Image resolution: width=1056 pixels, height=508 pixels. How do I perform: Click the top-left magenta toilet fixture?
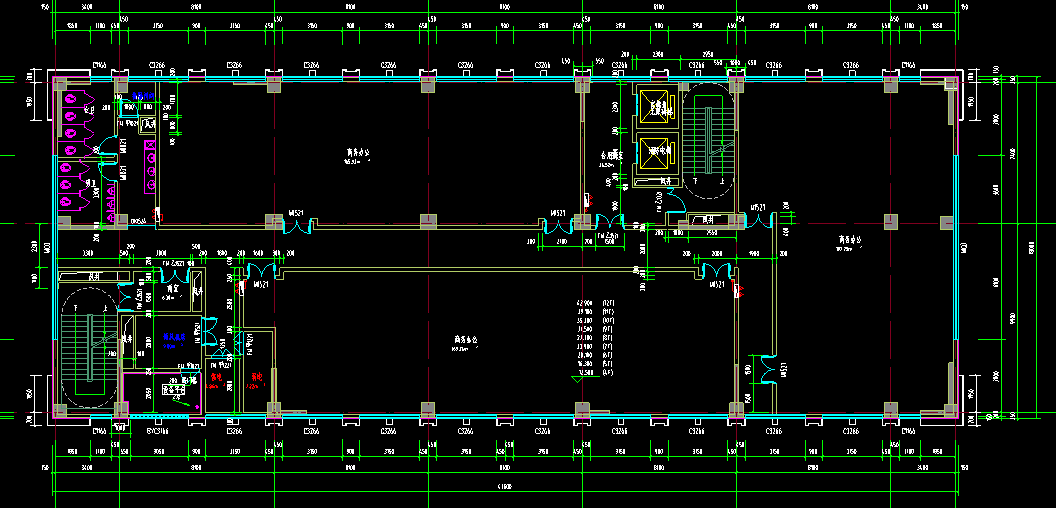pyautogui.click(x=70, y=100)
